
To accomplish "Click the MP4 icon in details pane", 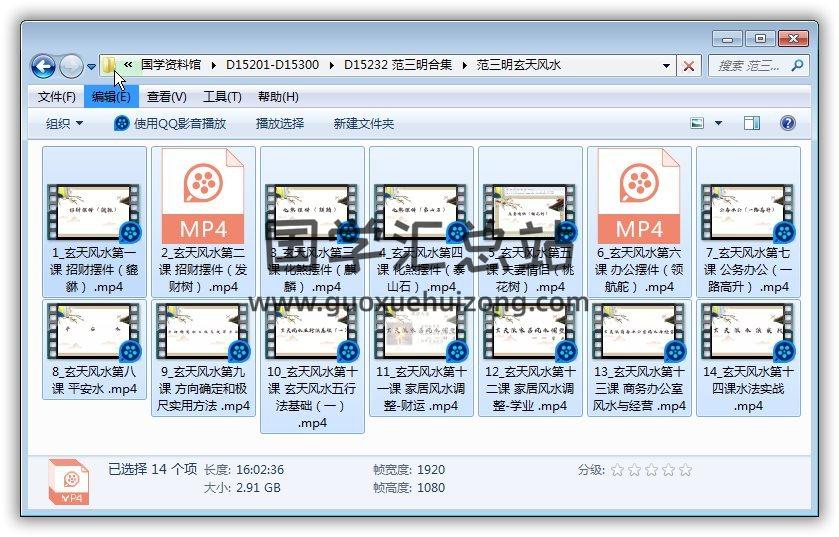I will pyautogui.click(x=68, y=482).
